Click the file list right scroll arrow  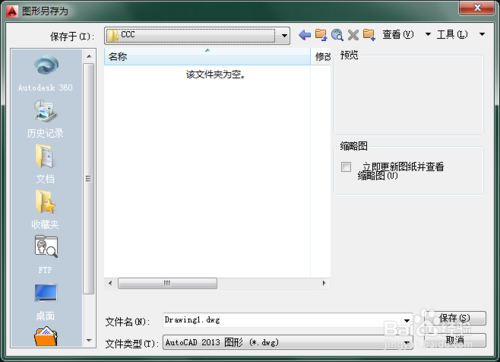(324, 283)
